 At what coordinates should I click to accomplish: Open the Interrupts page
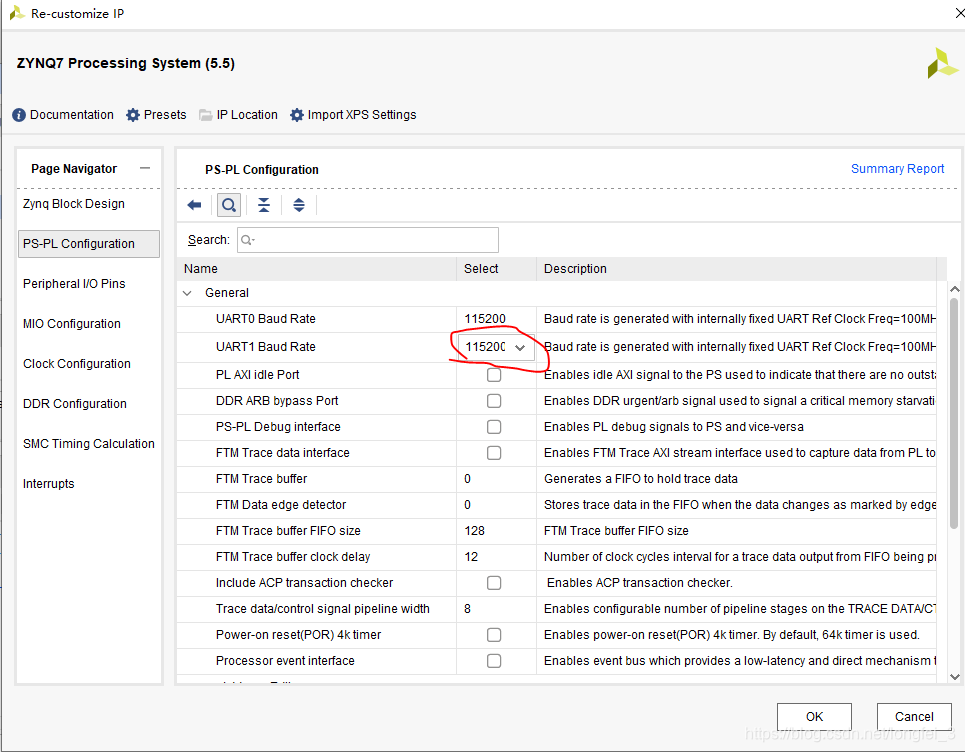pyautogui.click(x=49, y=484)
